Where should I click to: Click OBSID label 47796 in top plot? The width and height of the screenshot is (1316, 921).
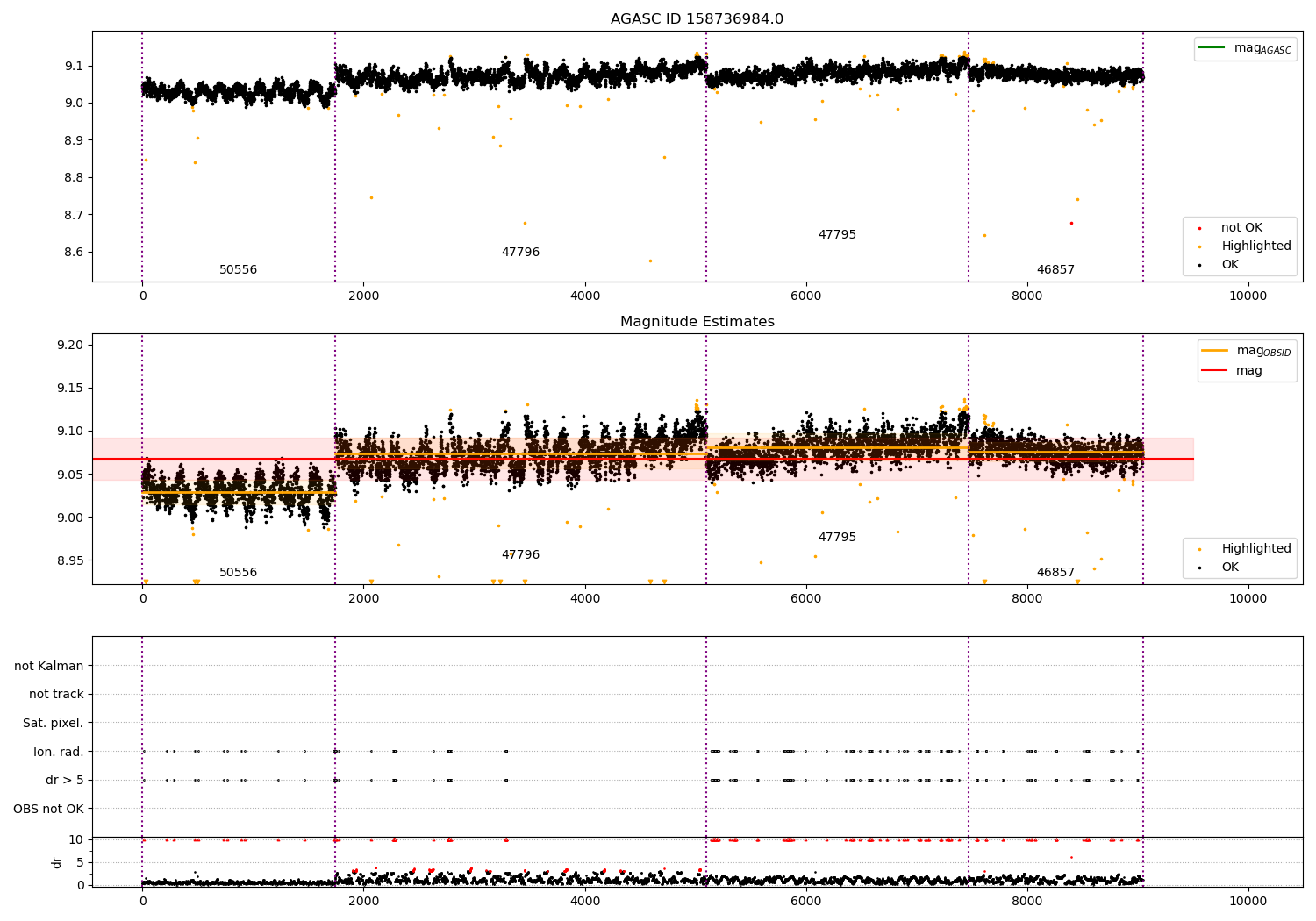pos(520,253)
